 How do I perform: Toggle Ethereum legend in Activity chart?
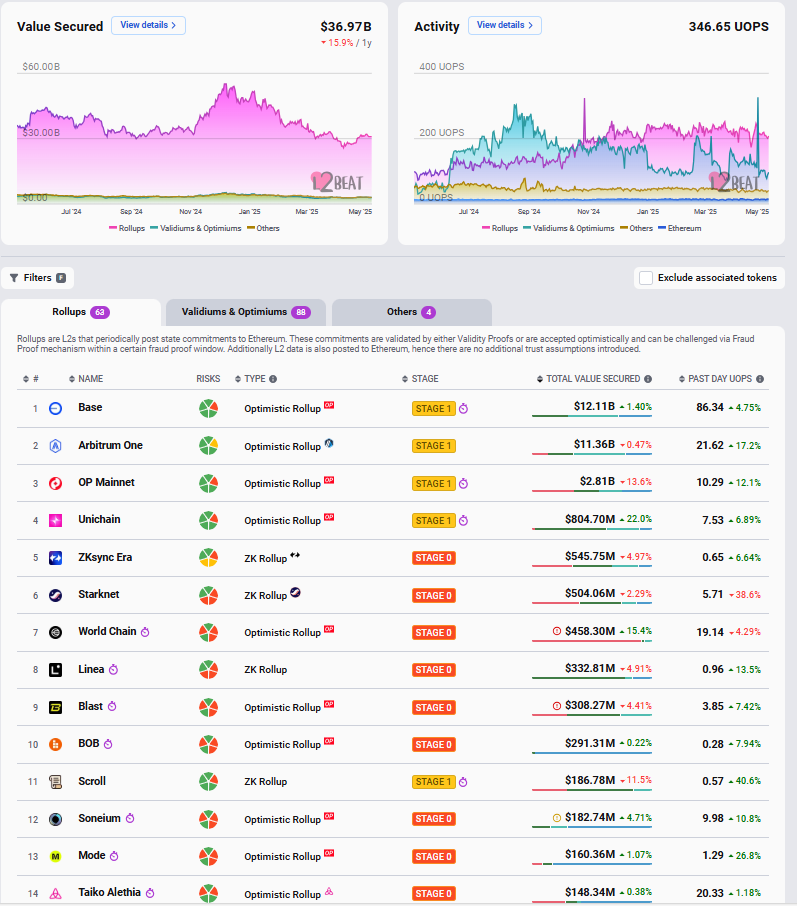(681, 228)
